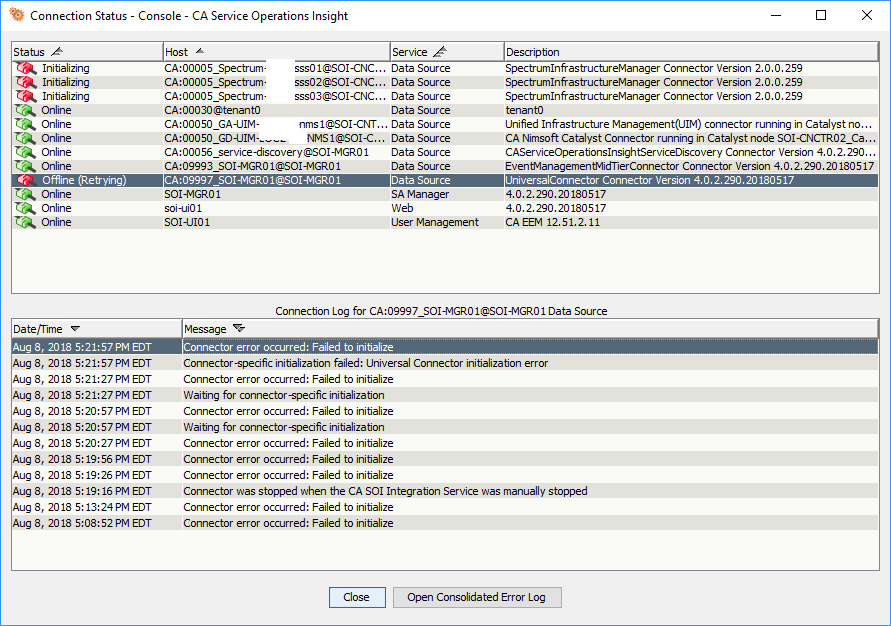
Task: Select the Aug 8, 2018 5:19:16 PM log timestamp
Action: click(82, 491)
